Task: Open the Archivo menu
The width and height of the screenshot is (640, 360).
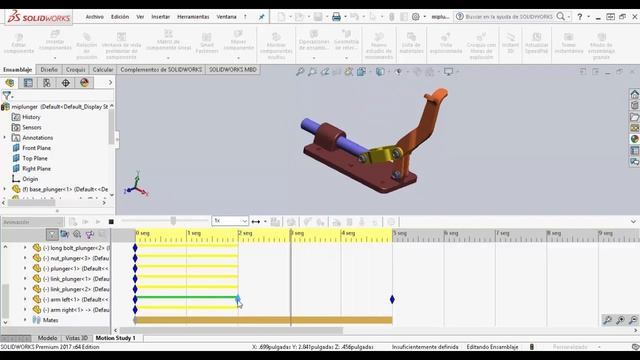Action: pos(94,17)
